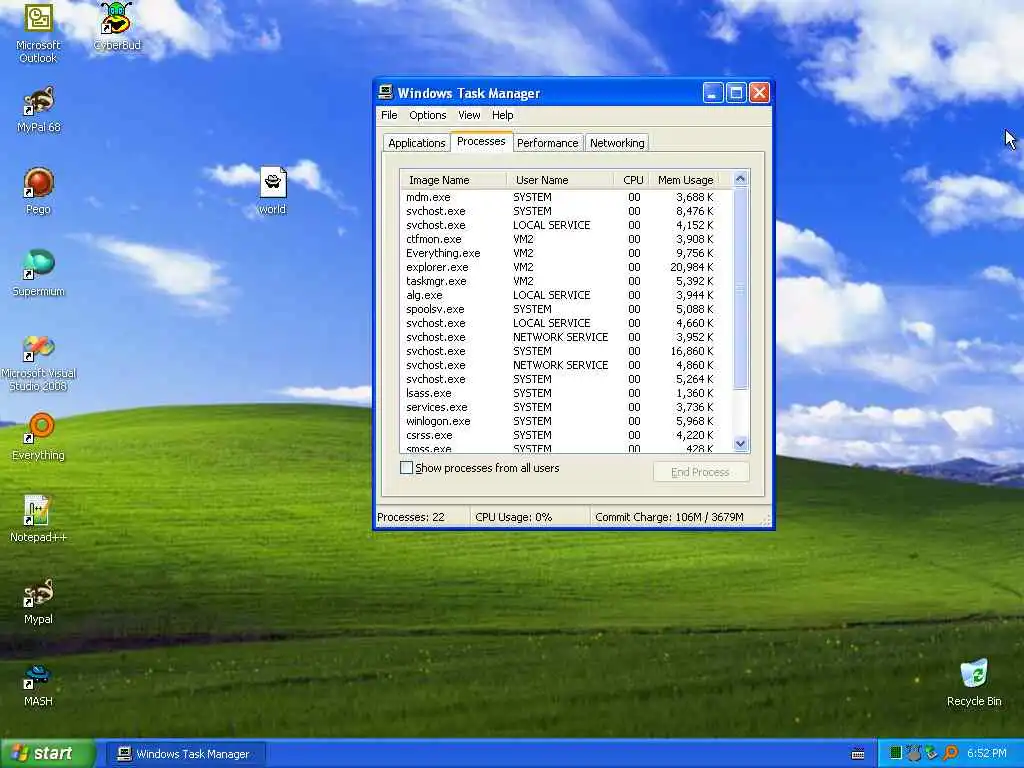Click the Task Manager title bar icon

click(386, 93)
